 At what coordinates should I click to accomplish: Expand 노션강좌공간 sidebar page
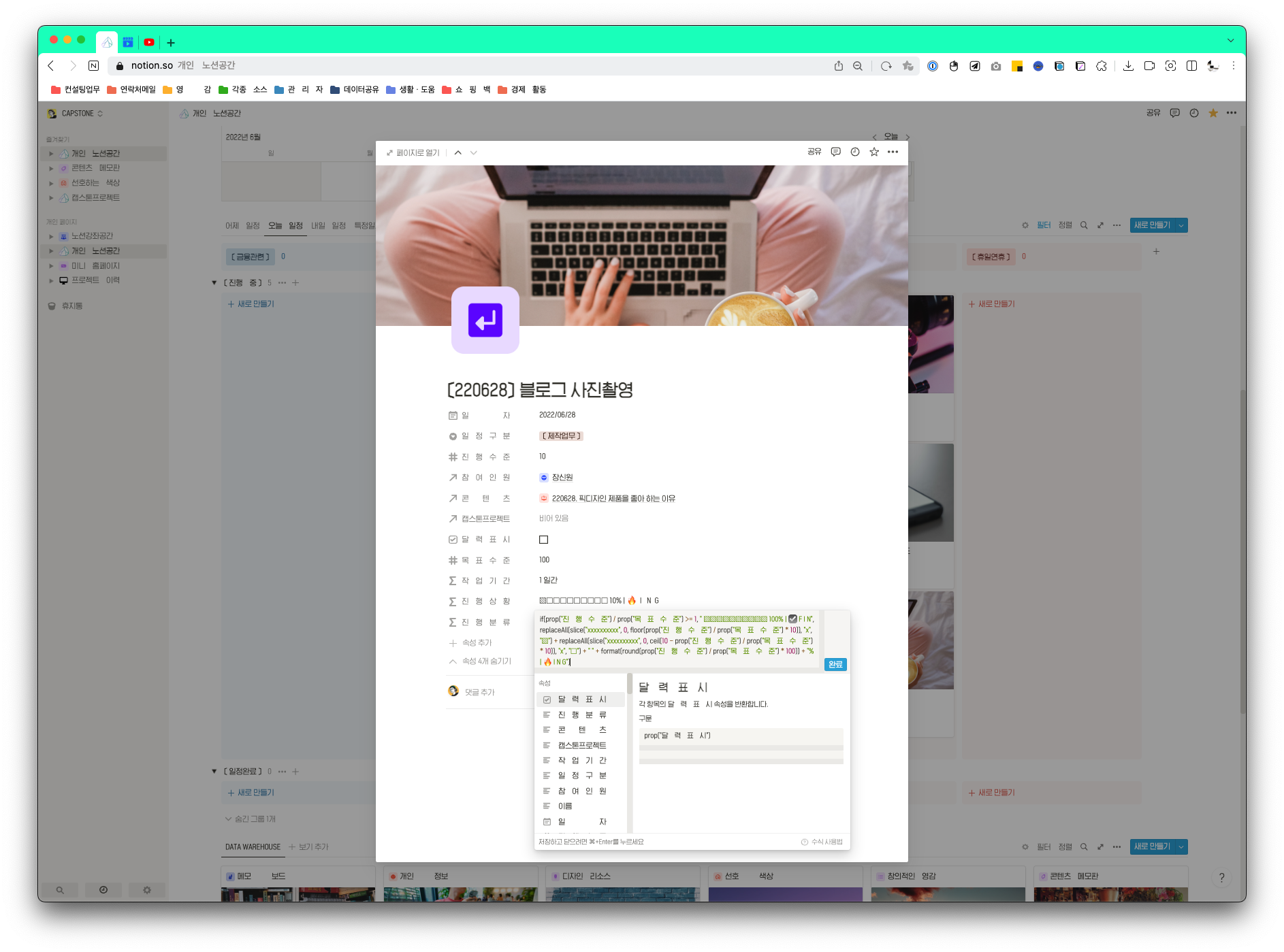pos(51,236)
